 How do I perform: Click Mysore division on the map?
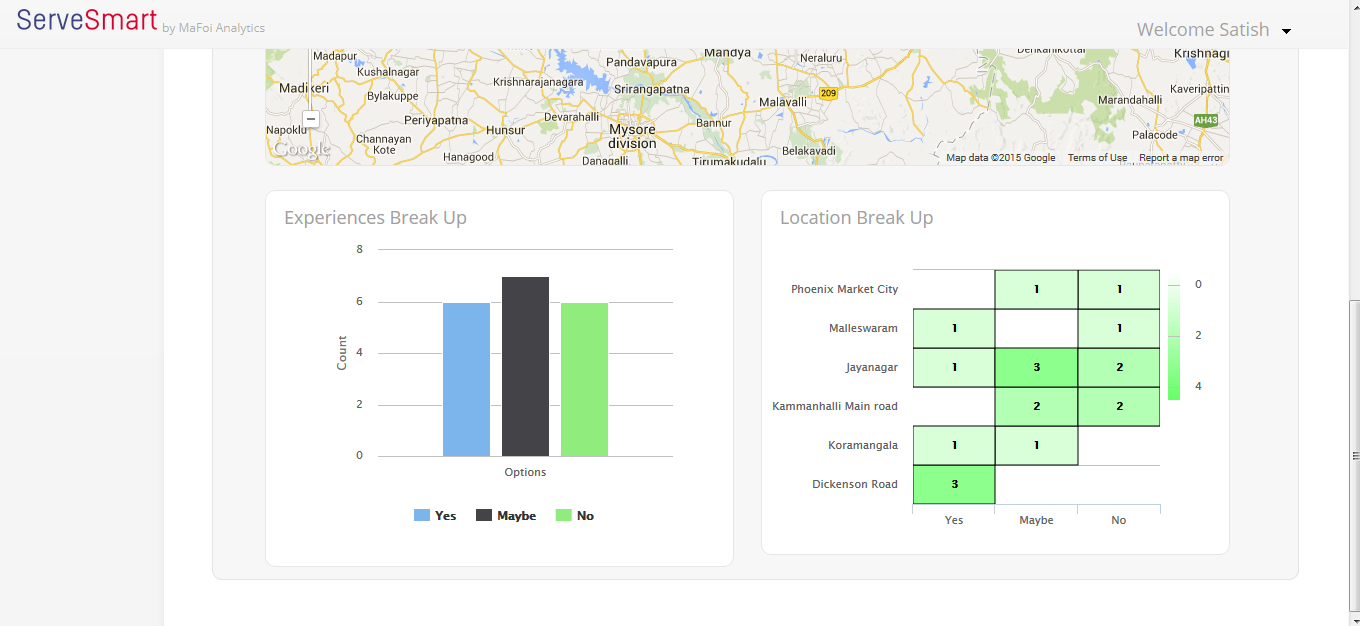click(x=632, y=137)
